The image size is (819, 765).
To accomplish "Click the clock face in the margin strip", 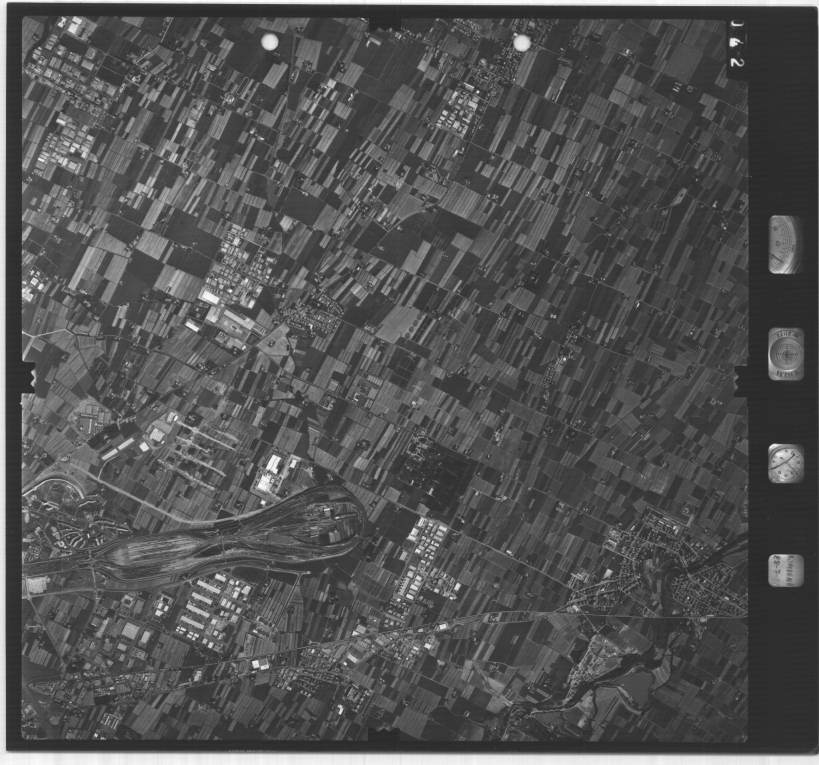I will (x=785, y=463).
